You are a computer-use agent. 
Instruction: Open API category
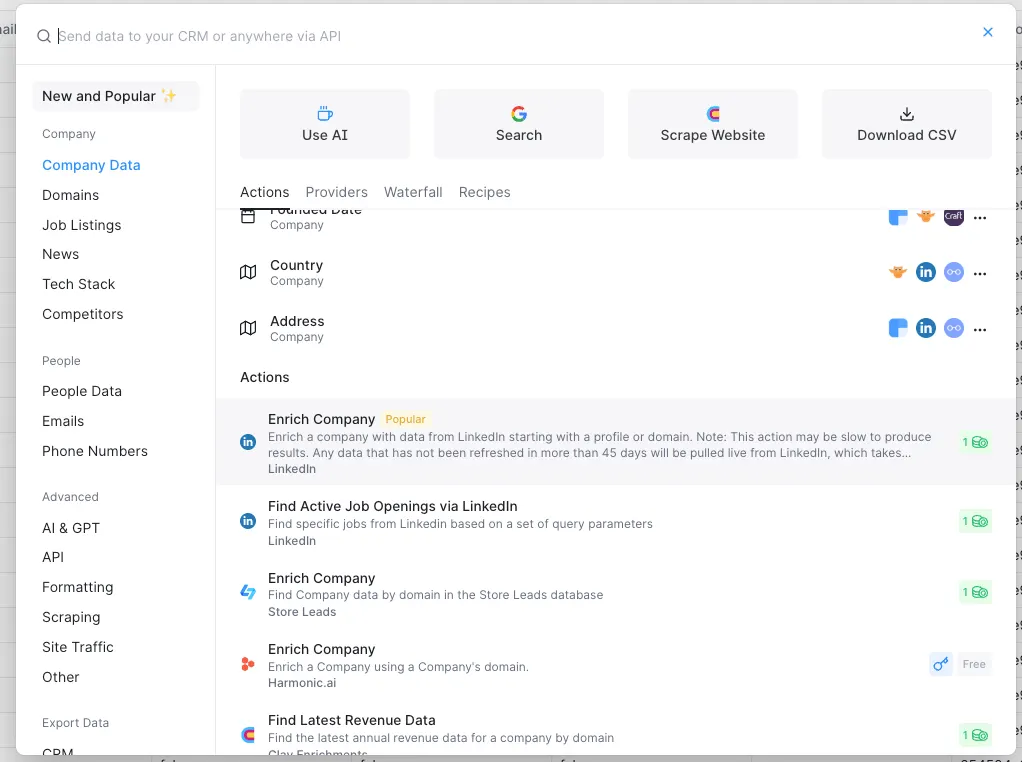(53, 557)
